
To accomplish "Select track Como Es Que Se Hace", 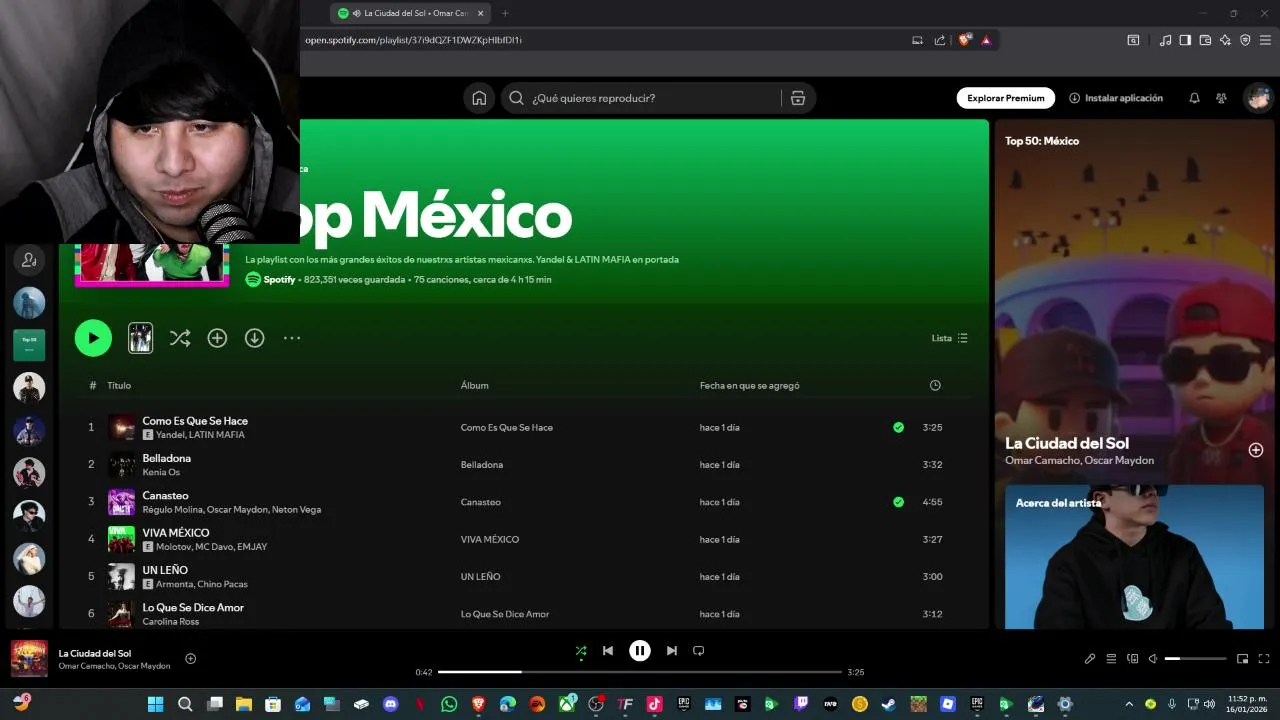I will tap(195, 421).
